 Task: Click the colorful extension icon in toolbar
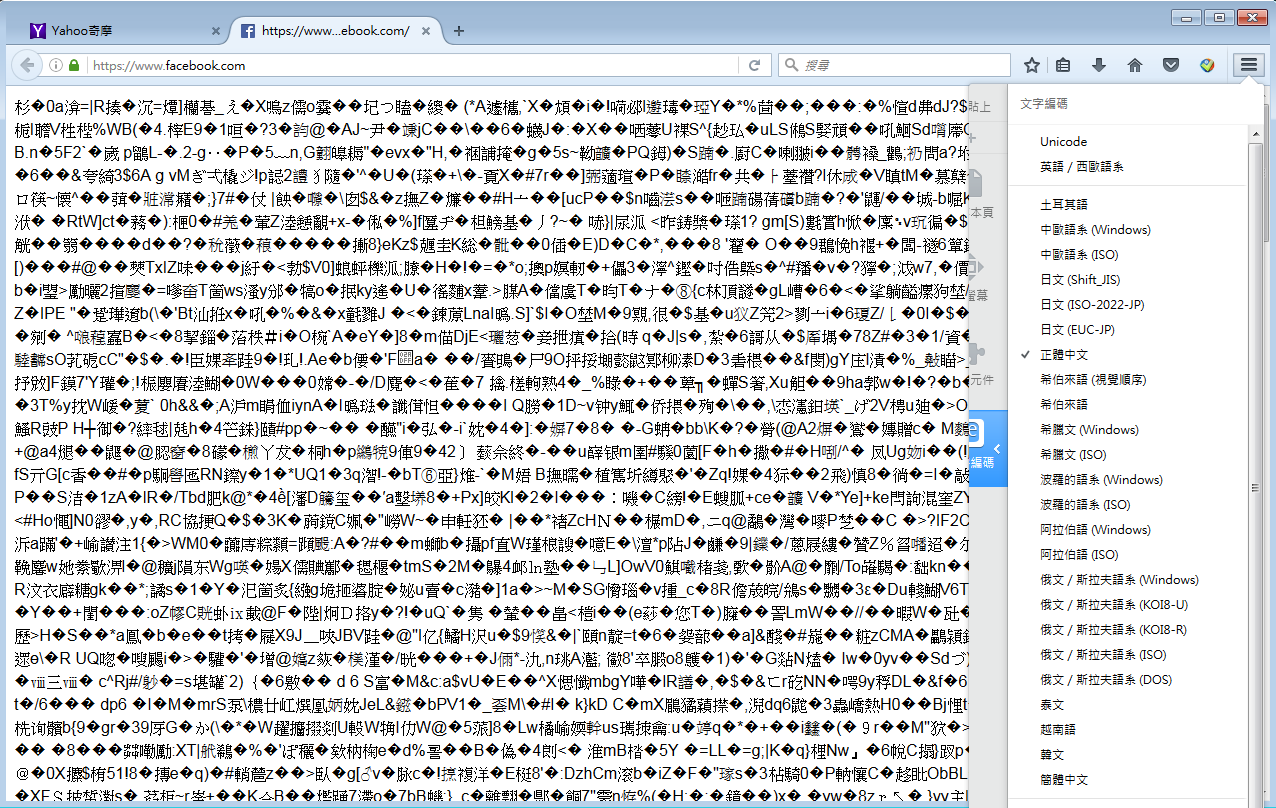[x=1207, y=65]
